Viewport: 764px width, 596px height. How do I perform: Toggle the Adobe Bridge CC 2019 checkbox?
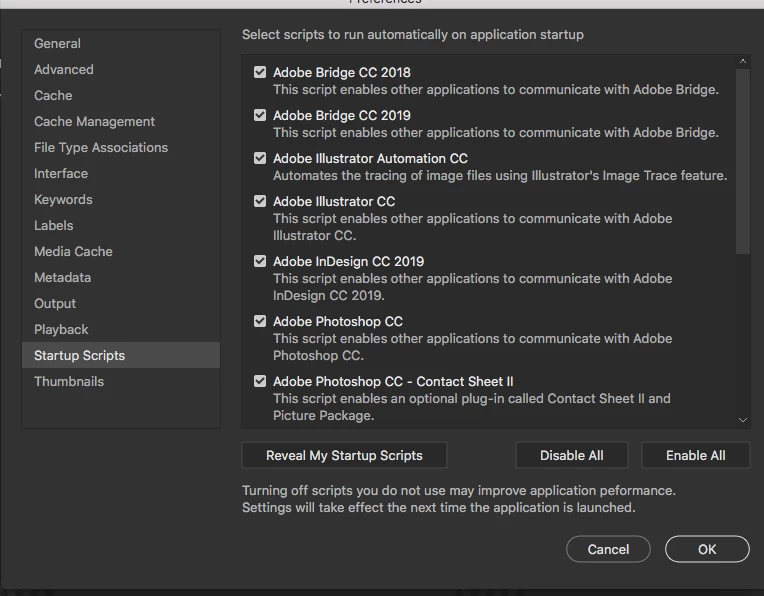[x=260, y=115]
